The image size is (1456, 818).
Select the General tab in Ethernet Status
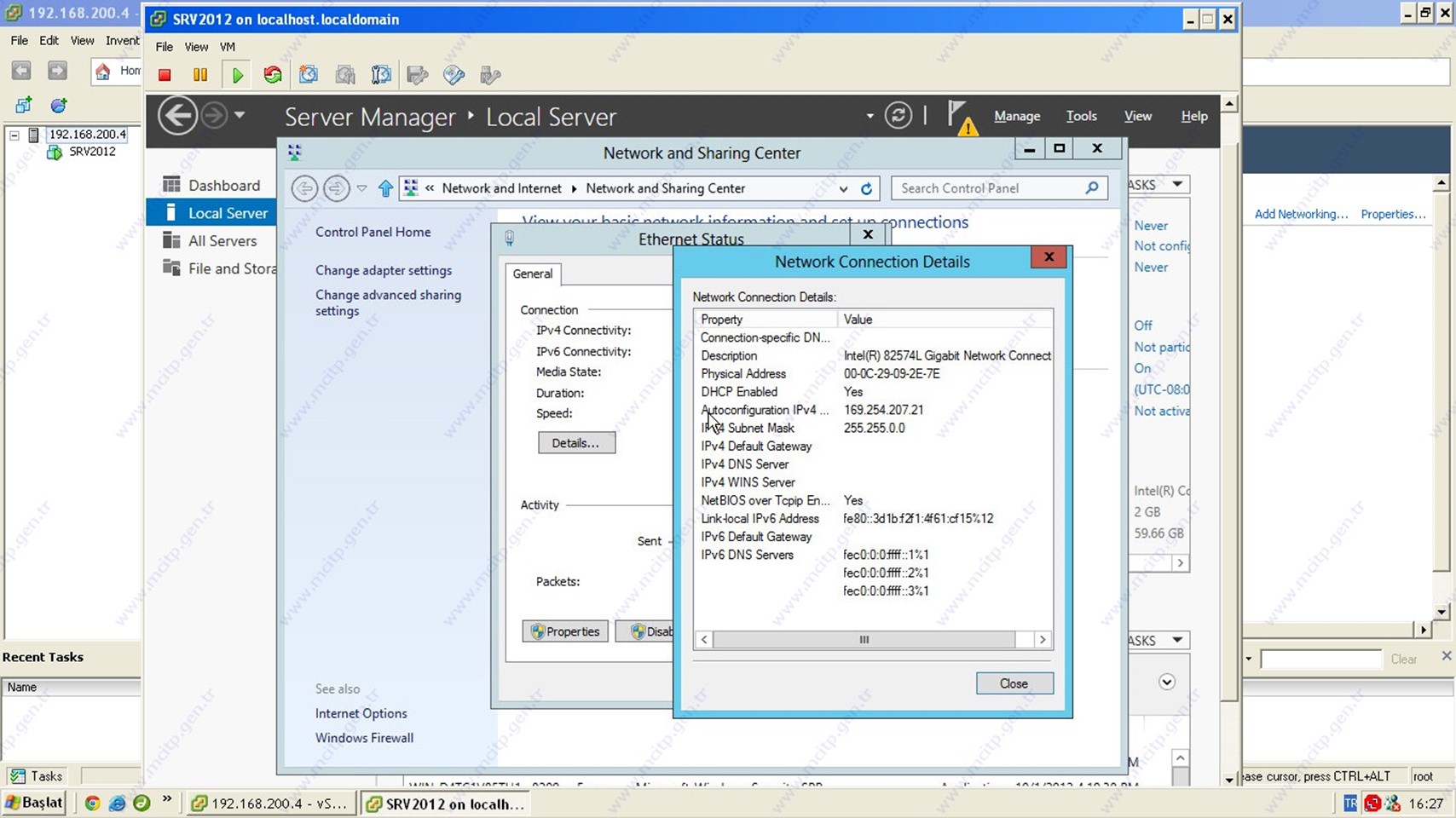coord(533,274)
